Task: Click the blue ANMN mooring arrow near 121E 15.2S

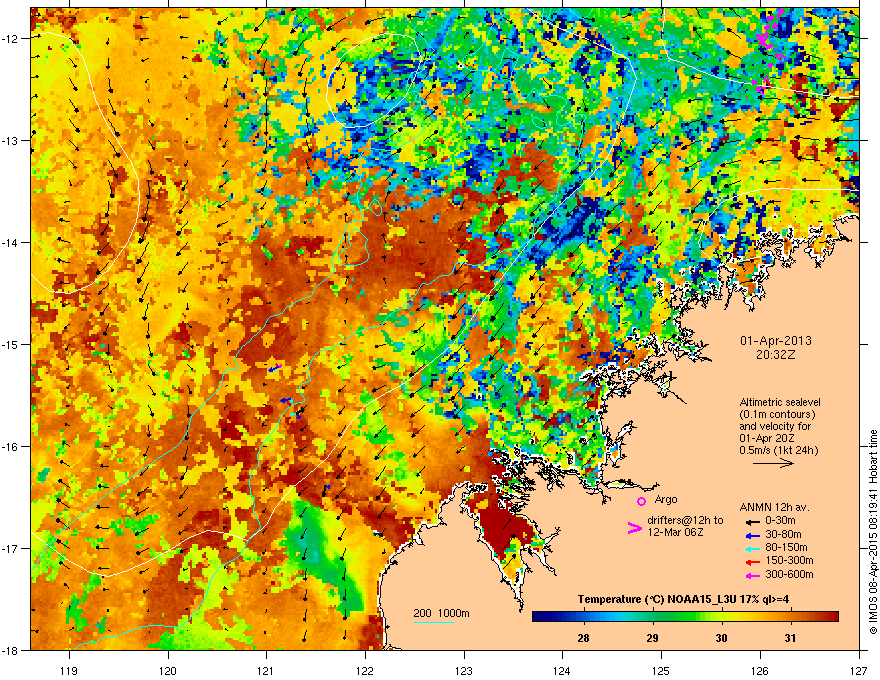Action: click(274, 368)
